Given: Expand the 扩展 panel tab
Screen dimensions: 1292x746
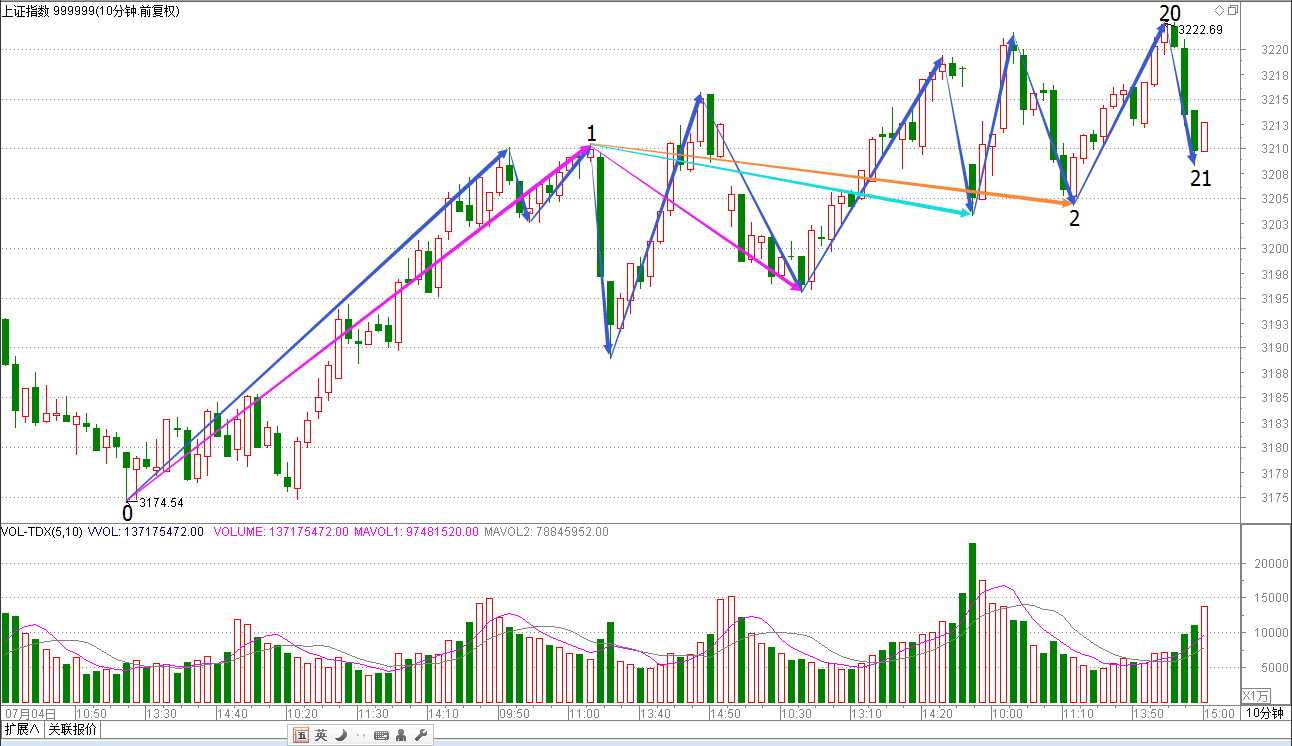Looking at the screenshot, I should tap(22, 730).
